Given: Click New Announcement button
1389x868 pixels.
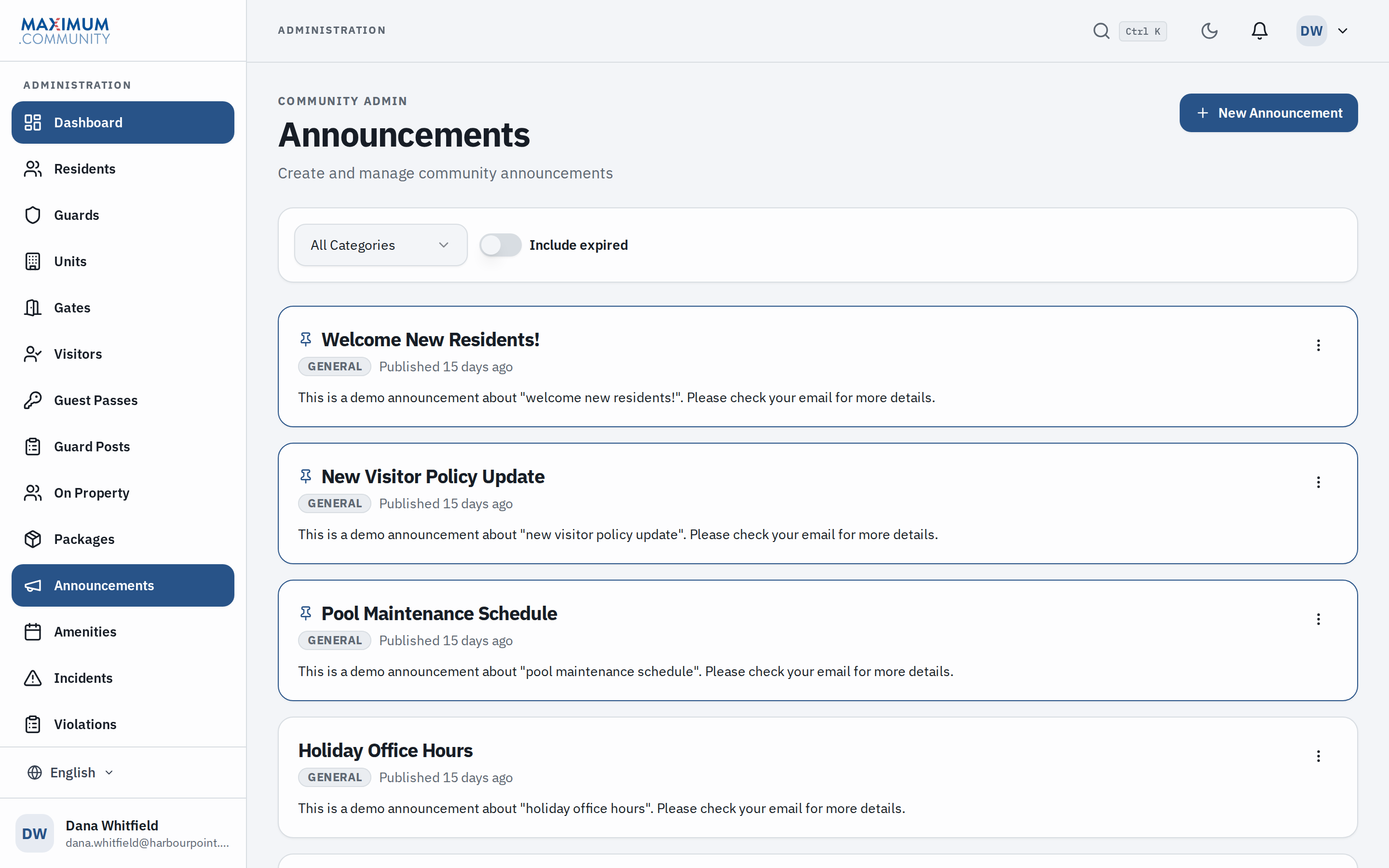Looking at the screenshot, I should coord(1268,113).
